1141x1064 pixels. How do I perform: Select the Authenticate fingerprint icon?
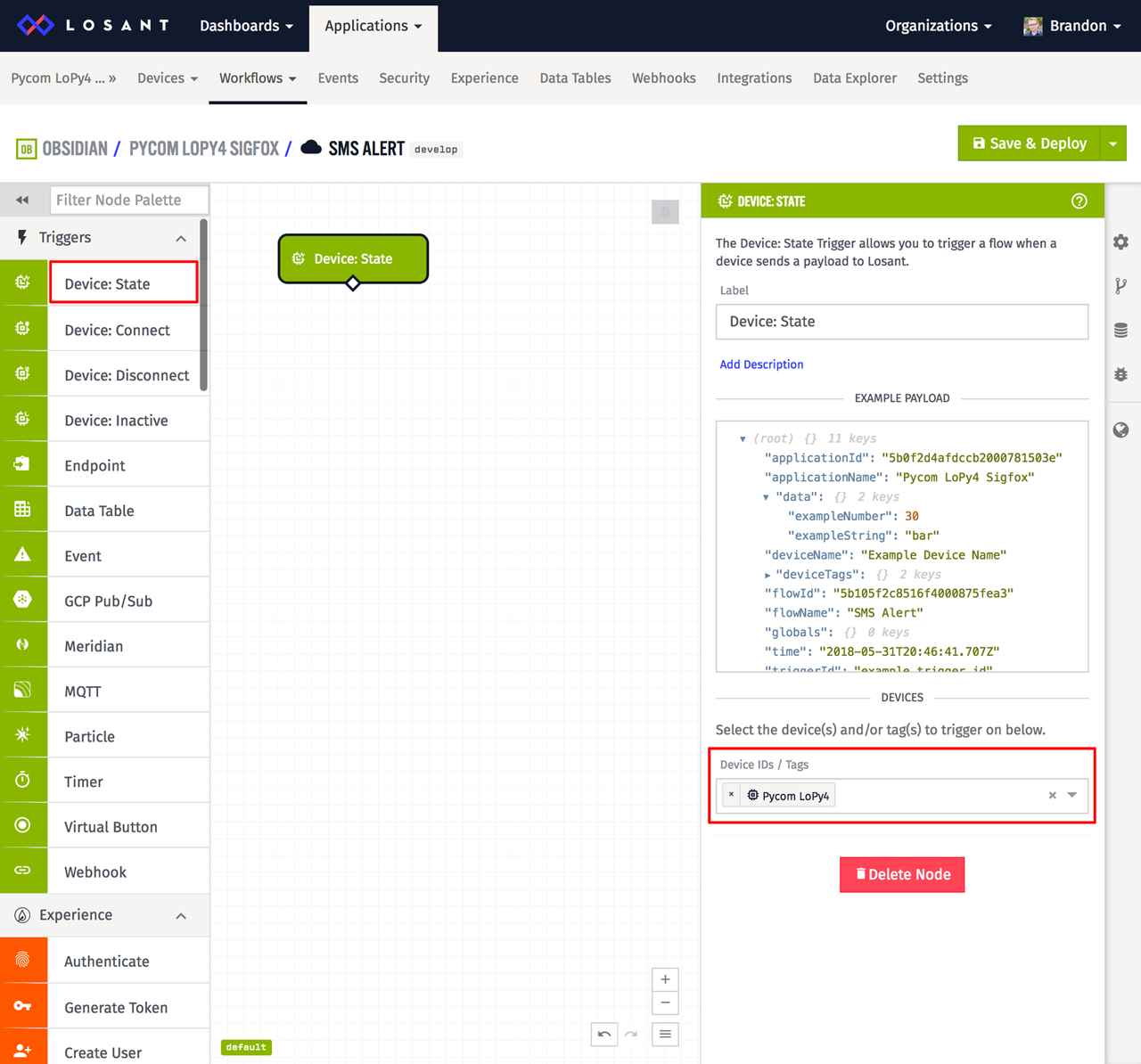click(23, 960)
